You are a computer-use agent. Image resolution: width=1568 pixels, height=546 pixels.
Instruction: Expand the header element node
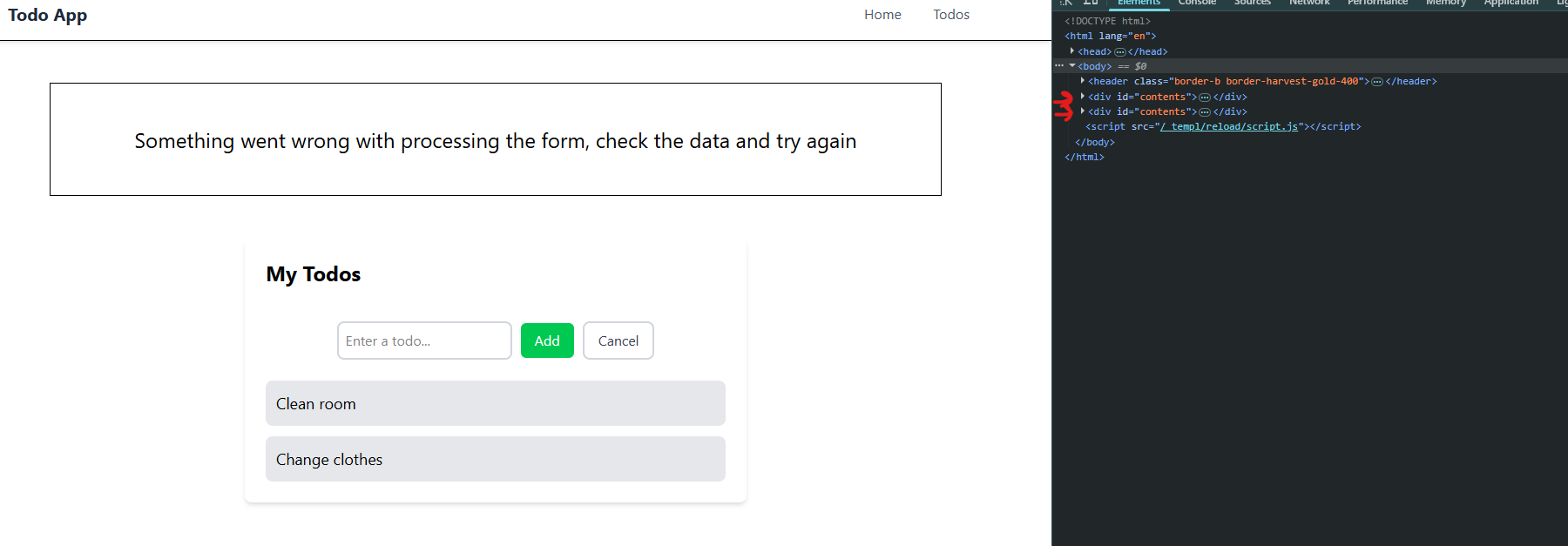tap(1083, 81)
